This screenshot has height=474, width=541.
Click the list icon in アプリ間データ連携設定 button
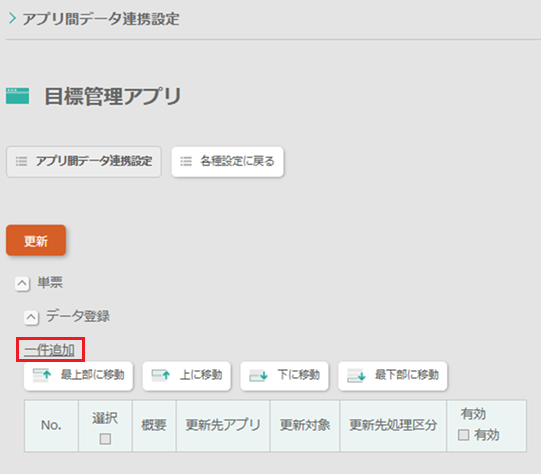(x=21, y=161)
